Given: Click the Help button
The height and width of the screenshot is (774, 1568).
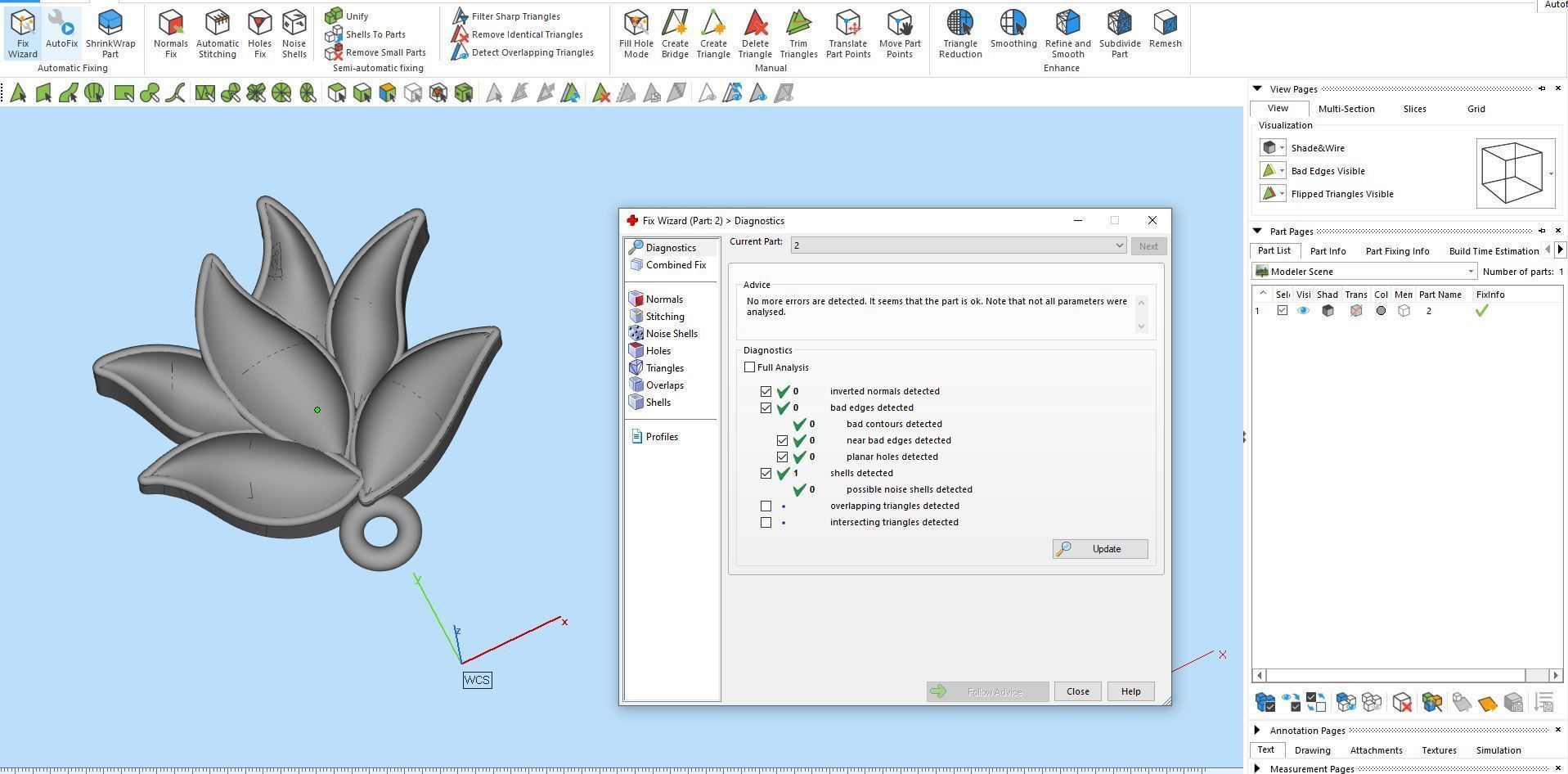Looking at the screenshot, I should 1130,691.
